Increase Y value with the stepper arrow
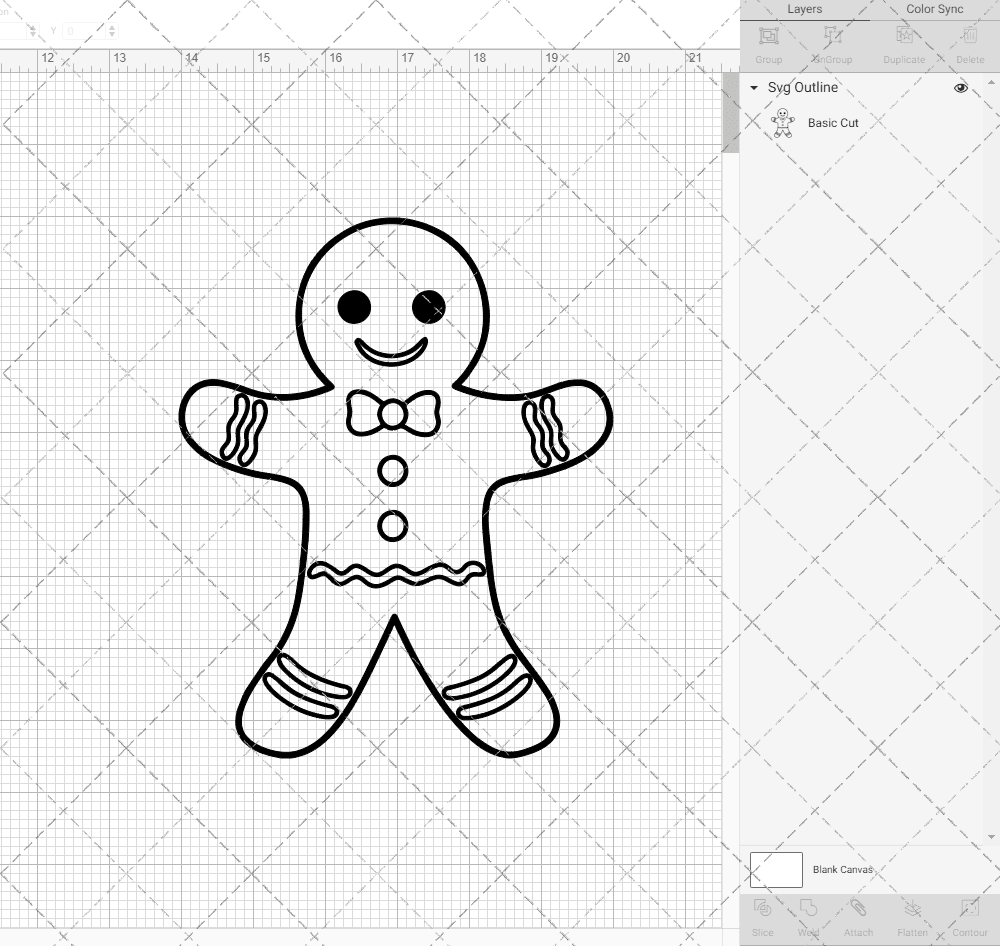Screen dimensions: 1000x946 [114, 27]
